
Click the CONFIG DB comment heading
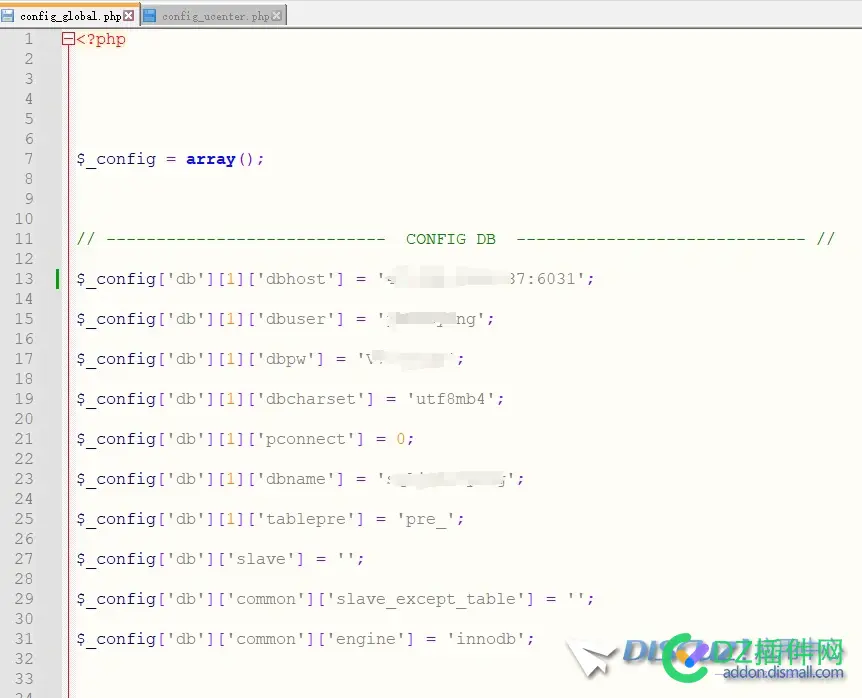[450, 239]
